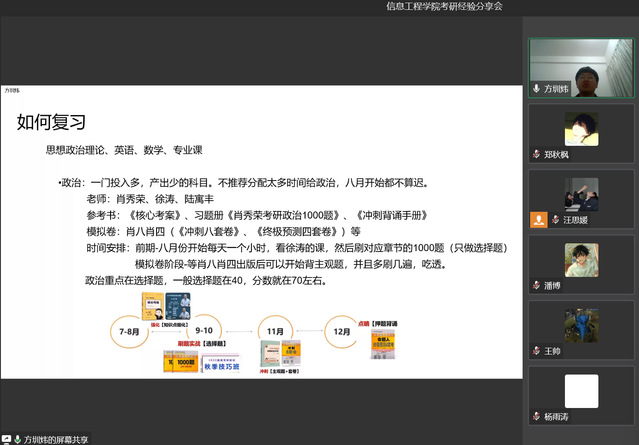Click the muted mic icon beside 杨雨涛
This screenshot has width=639, height=445.
tap(536, 416)
